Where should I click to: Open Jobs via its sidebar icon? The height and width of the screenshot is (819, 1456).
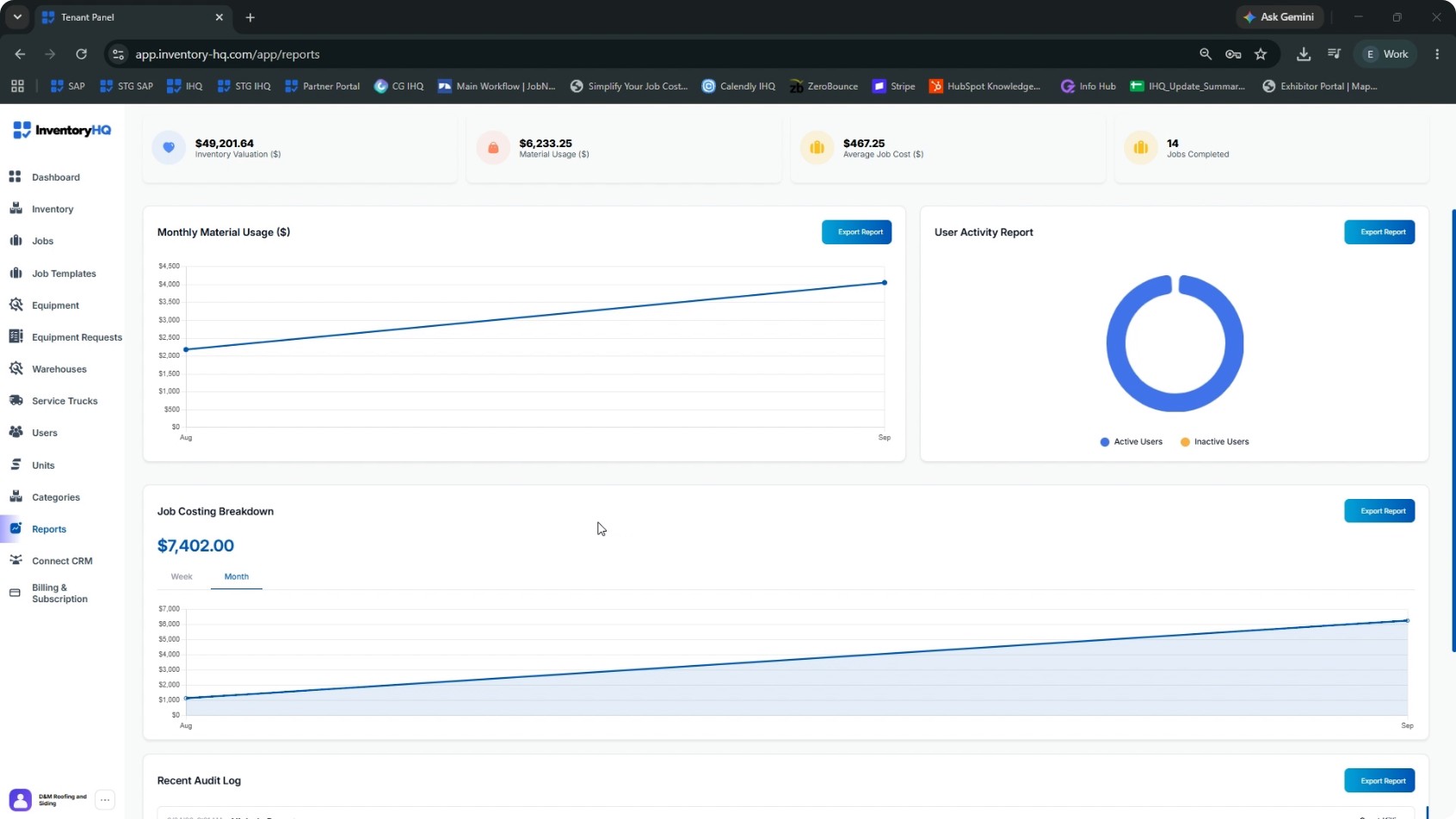point(15,241)
